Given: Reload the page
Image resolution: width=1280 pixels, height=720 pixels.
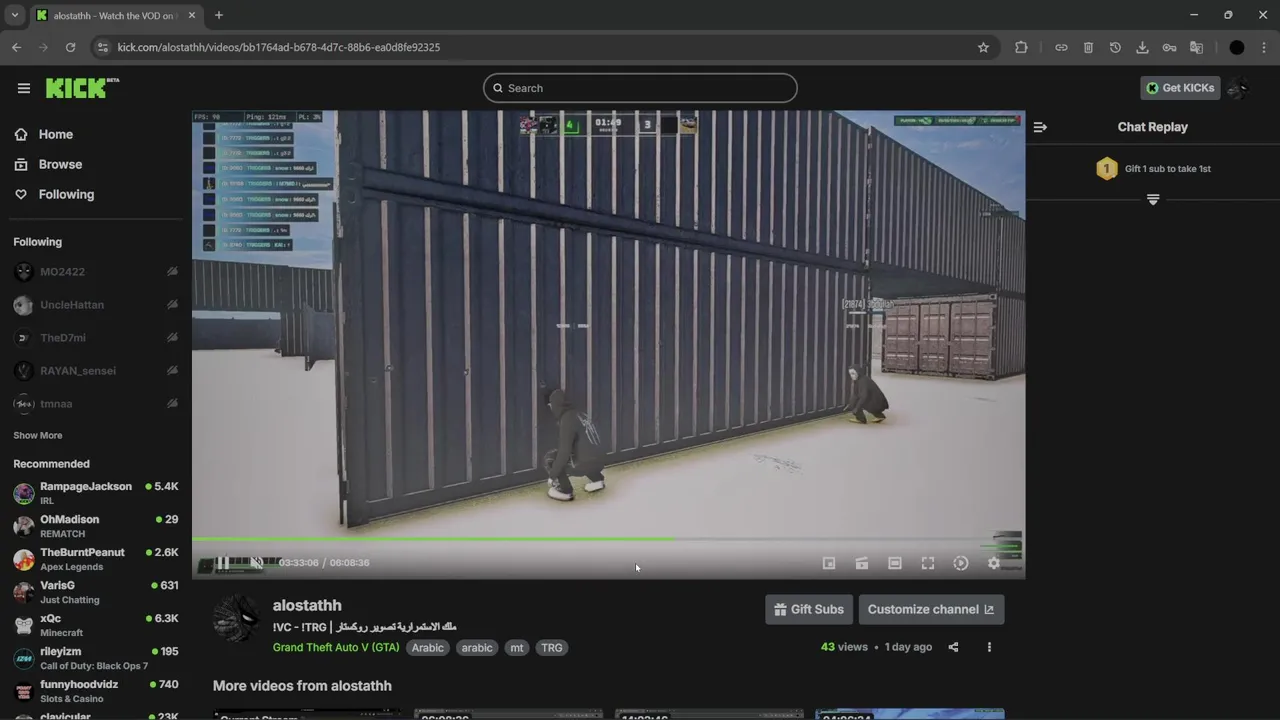Looking at the screenshot, I should pos(70,47).
